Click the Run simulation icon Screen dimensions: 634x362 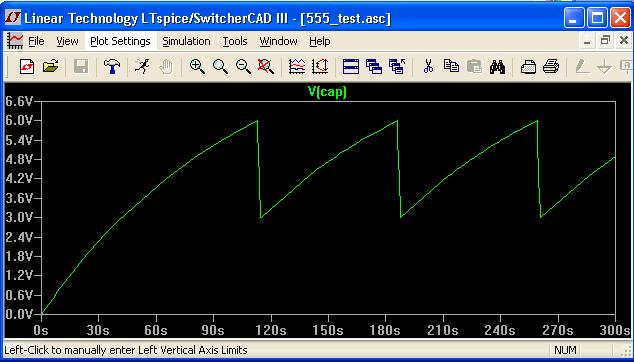pyautogui.click(x=142, y=66)
